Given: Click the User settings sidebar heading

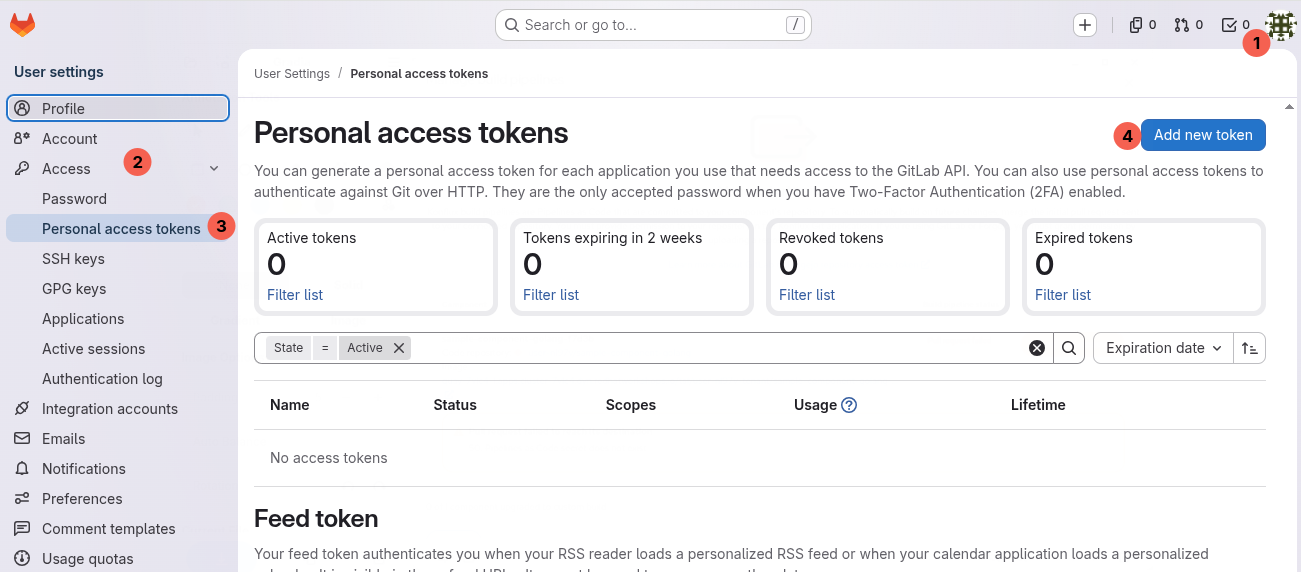Looking at the screenshot, I should [59, 72].
